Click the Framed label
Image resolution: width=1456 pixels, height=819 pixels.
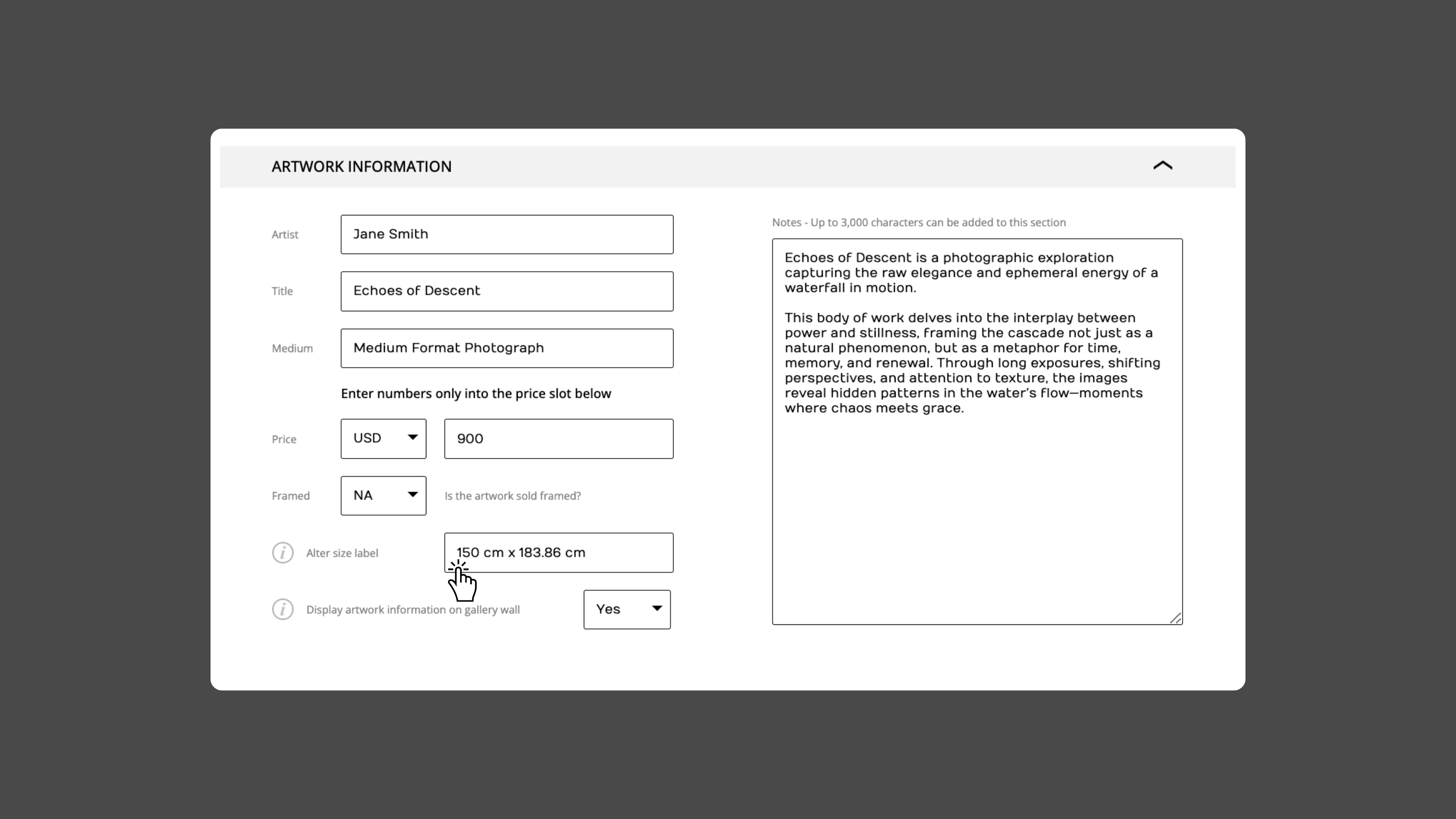click(x=291, y=496)
